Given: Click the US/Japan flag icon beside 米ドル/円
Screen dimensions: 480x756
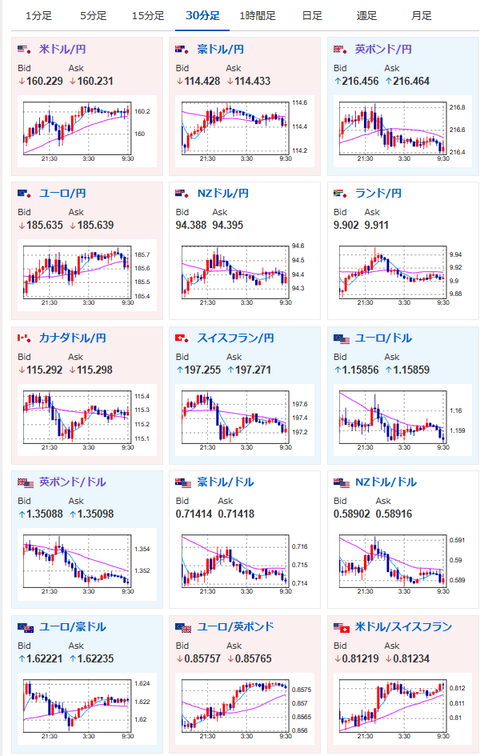Looking at the screenshot, I should pyautogui.click(x=25, y=49).
